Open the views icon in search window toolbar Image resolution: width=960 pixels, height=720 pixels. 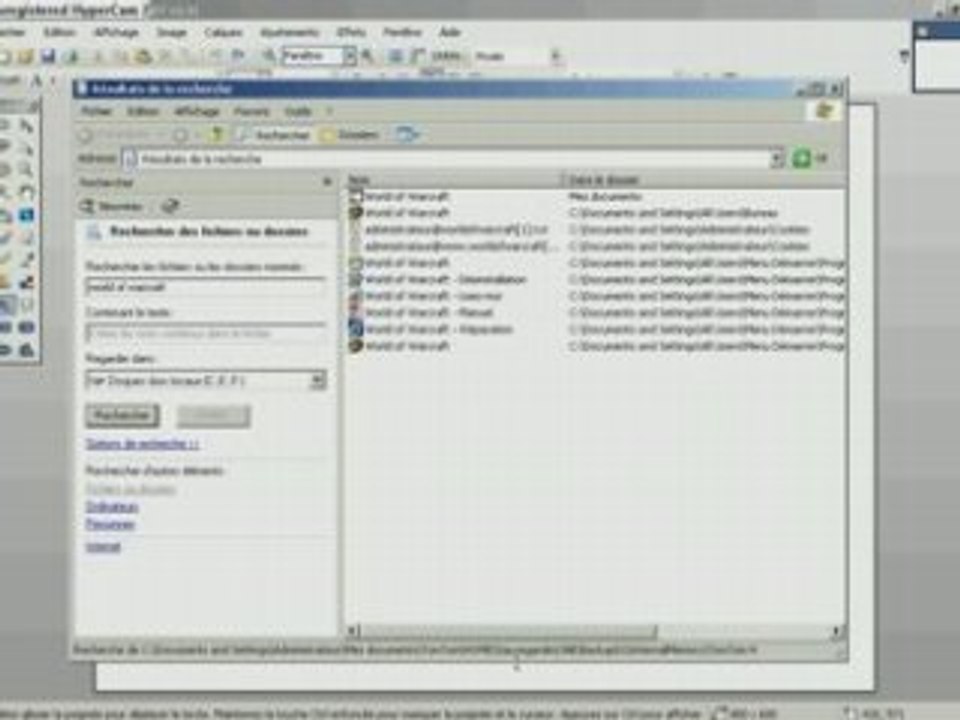point(407,134)
